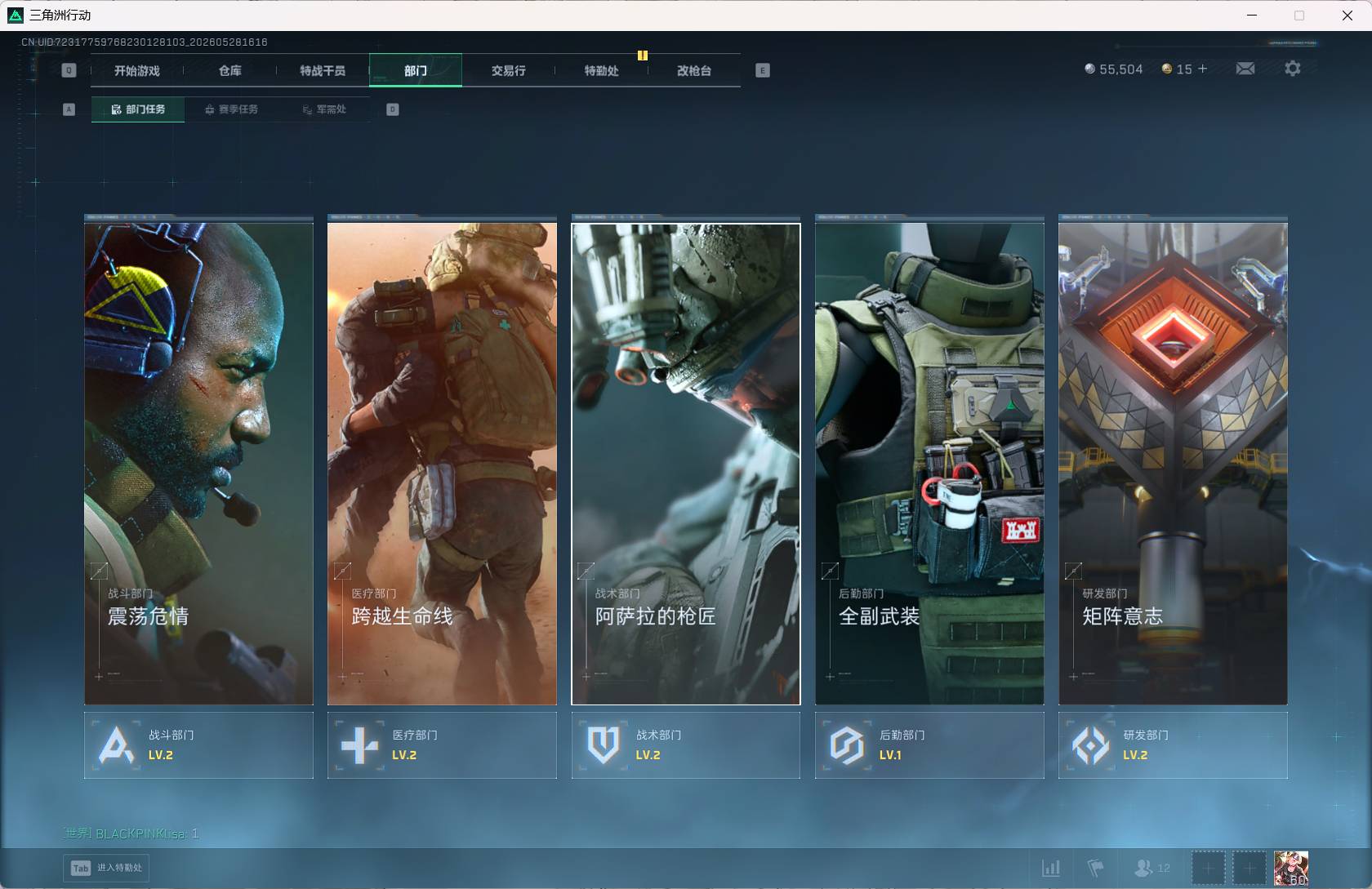Switch to the 改枪台 tab

[x=694, y=71]
